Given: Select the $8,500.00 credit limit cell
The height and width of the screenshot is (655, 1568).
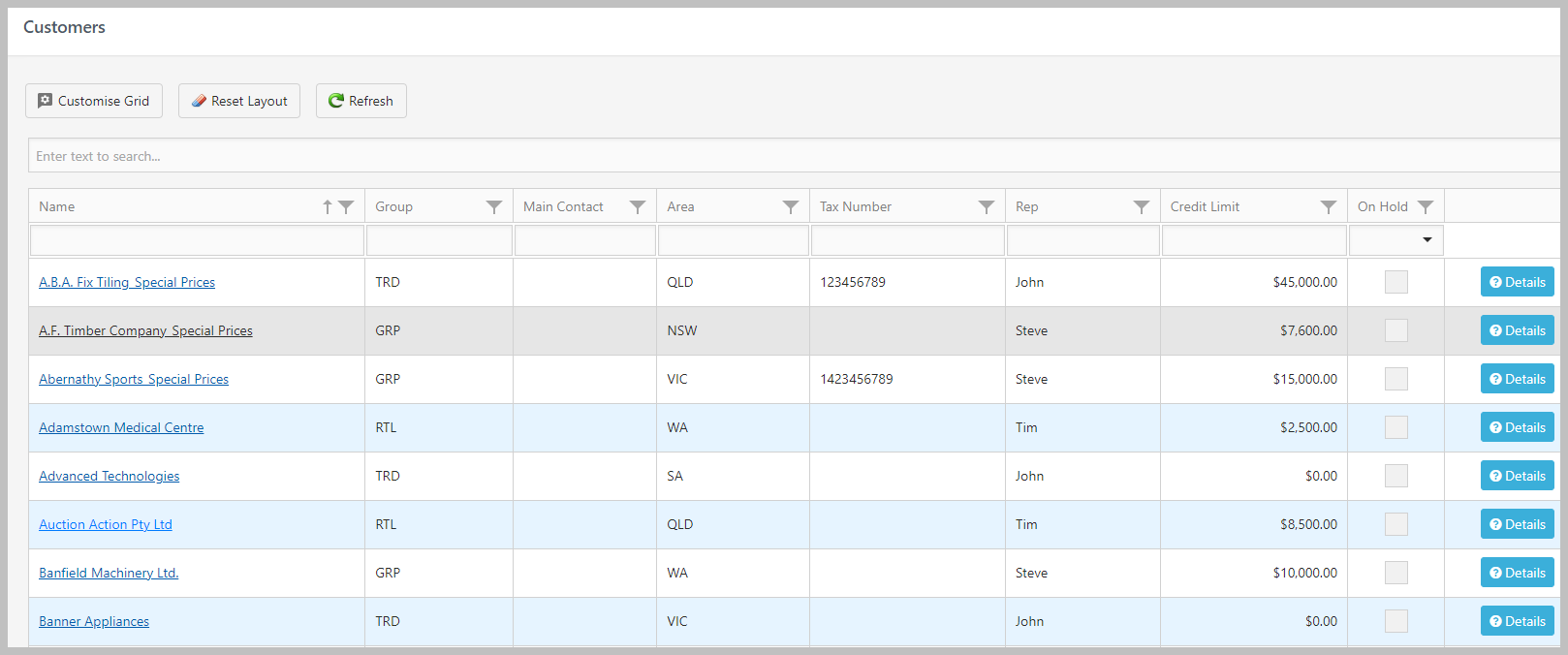Looking at the screenshot, I should [1254, 524].
